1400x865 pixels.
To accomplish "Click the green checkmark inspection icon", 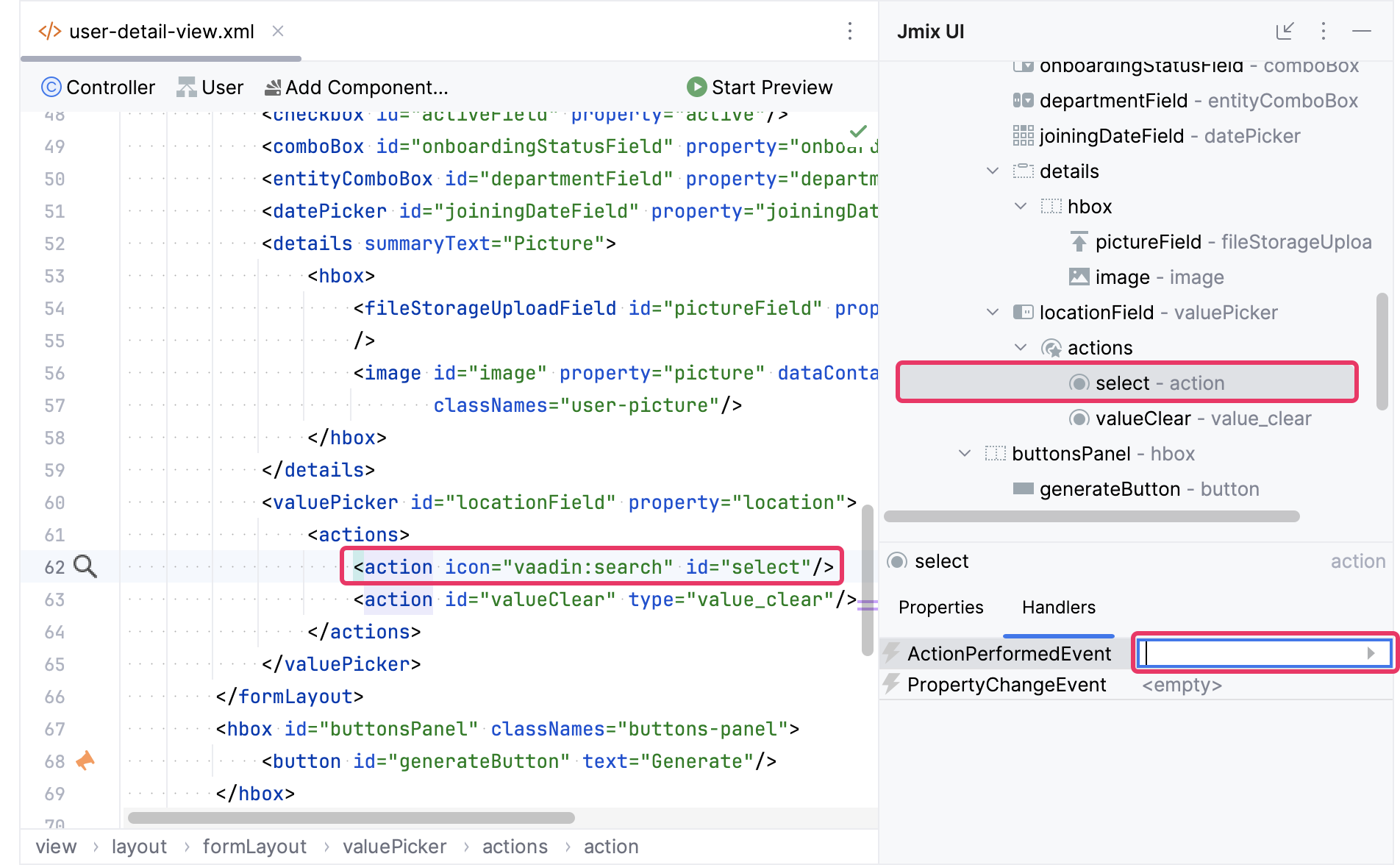I will point(857,132).
